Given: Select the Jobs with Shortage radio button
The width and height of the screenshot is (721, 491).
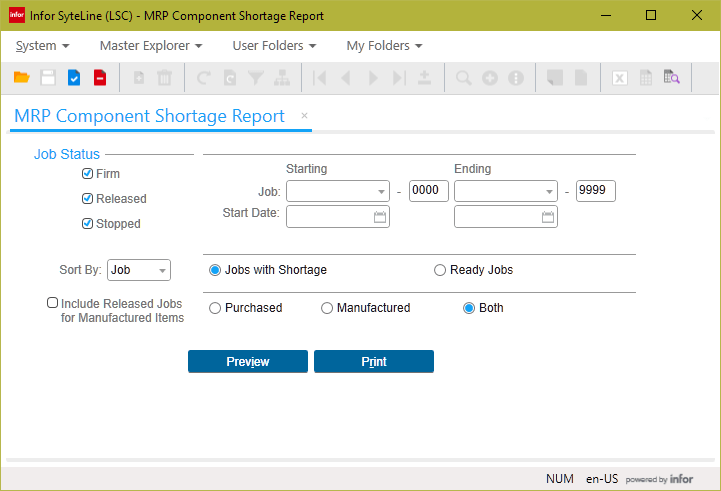Looking at the screenshot, I should coord(215,270).
